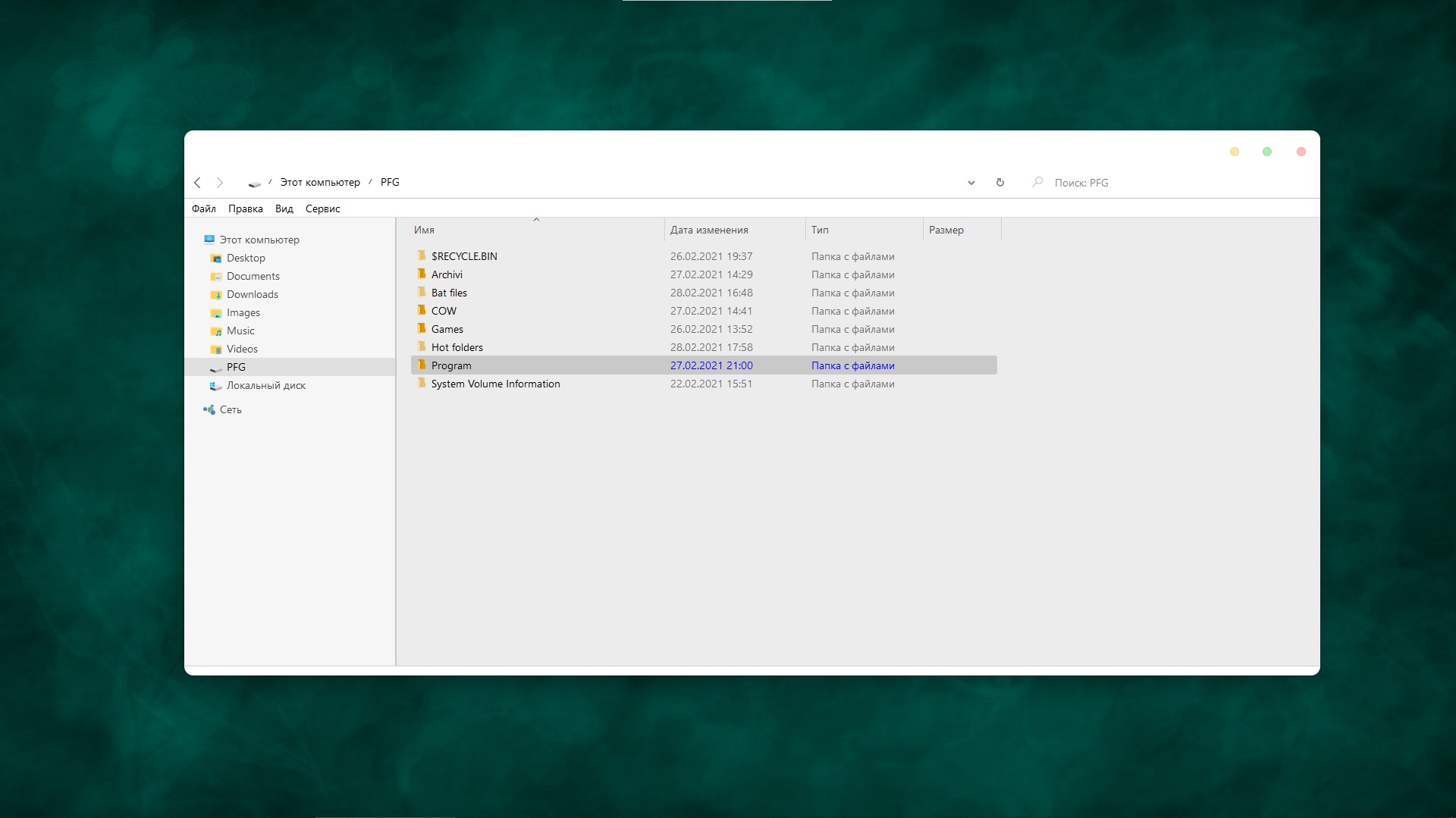
Task: Open the Вид menu
Action: click(x=284, y=208)
